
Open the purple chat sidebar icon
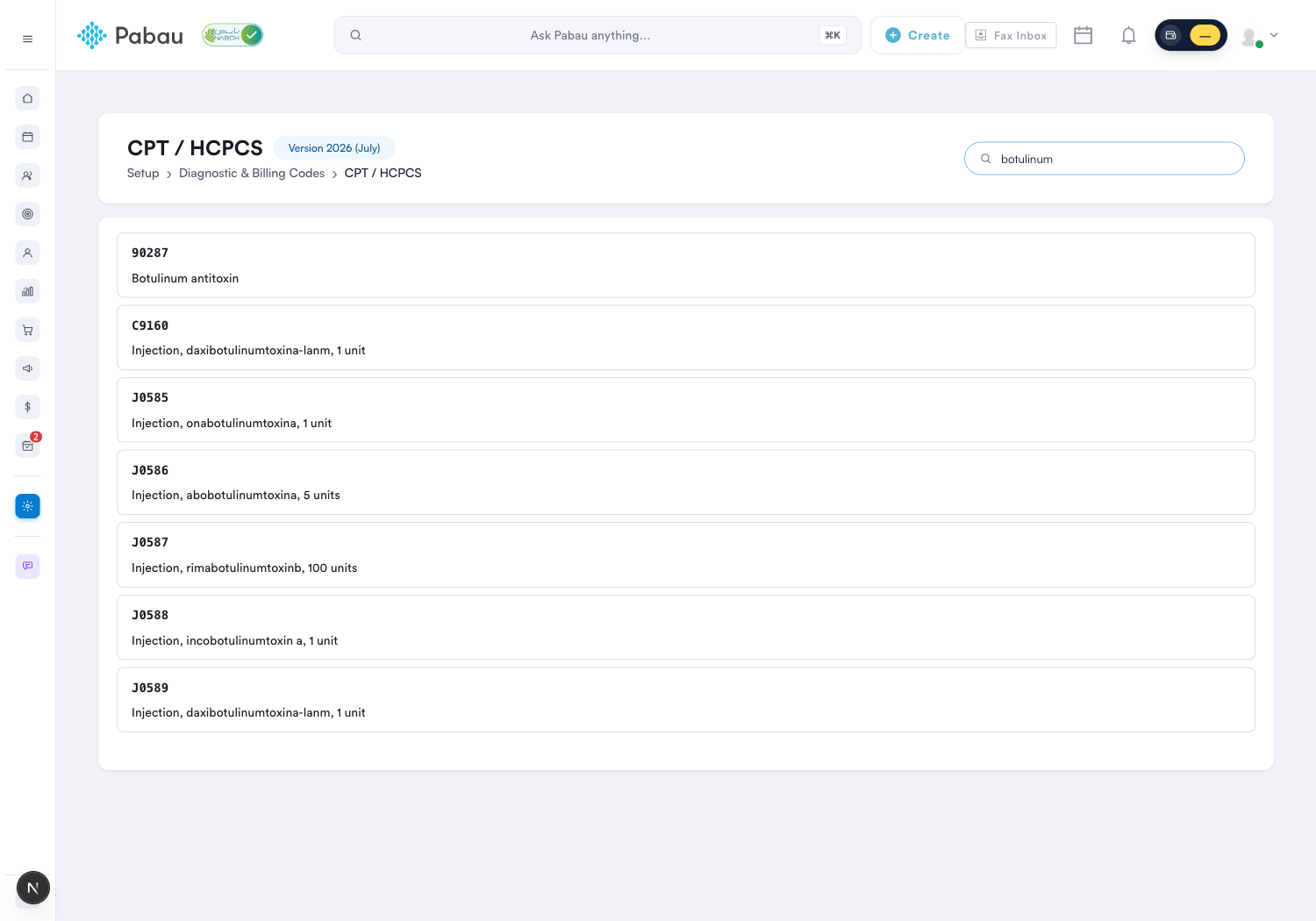(x=27, y=566)
